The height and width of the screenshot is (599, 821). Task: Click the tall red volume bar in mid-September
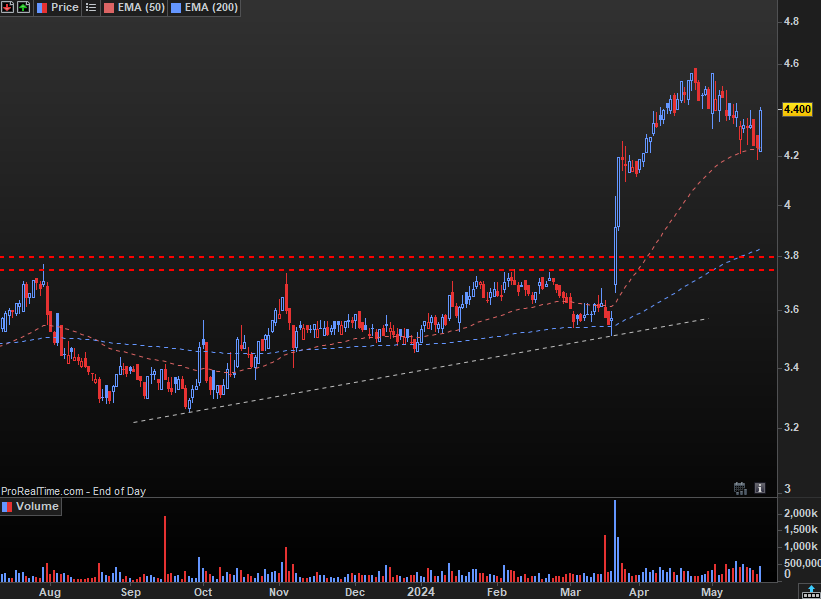[165, 549]
